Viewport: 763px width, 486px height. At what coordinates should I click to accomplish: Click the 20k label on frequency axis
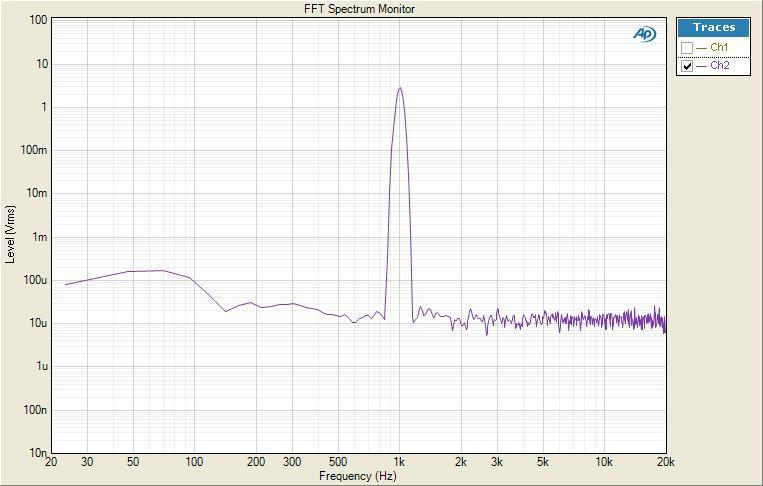tap(665, 462)
